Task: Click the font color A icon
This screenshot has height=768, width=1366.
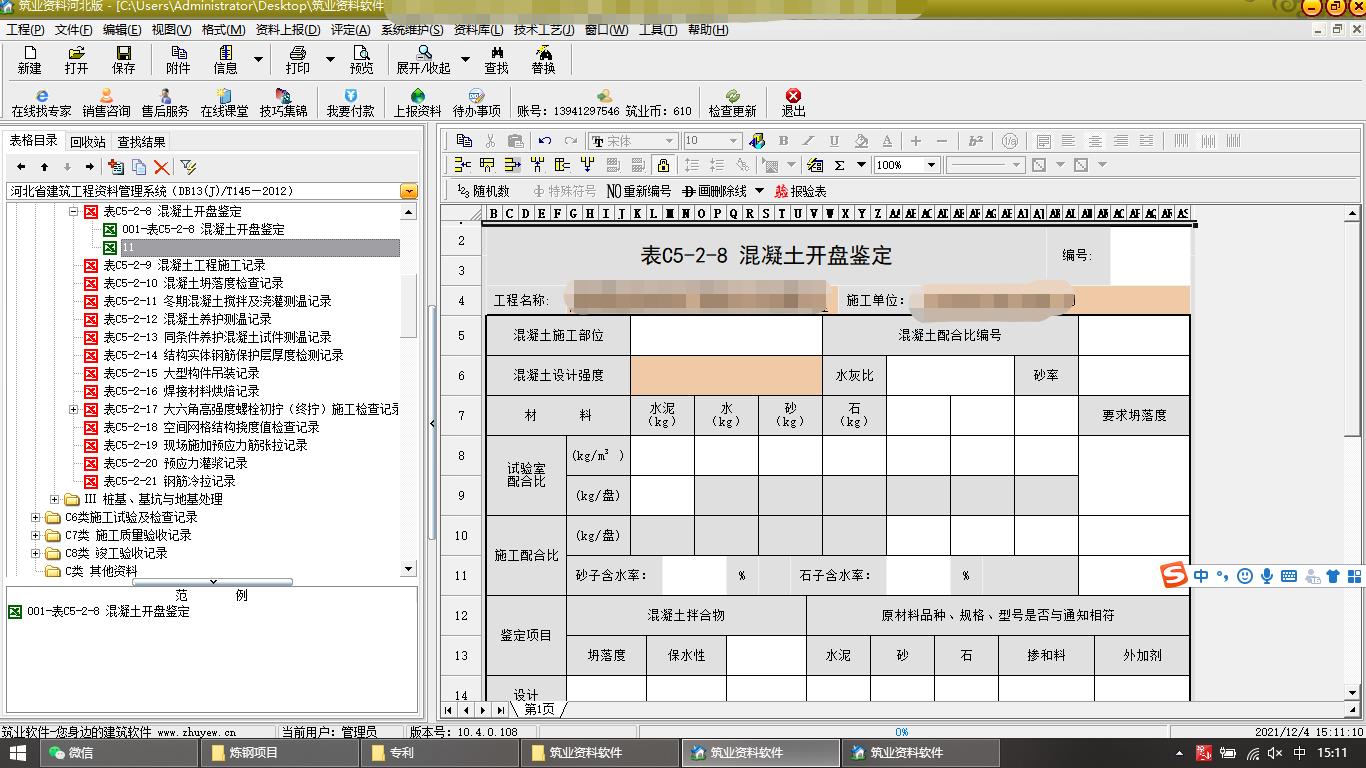Action: 886,141
